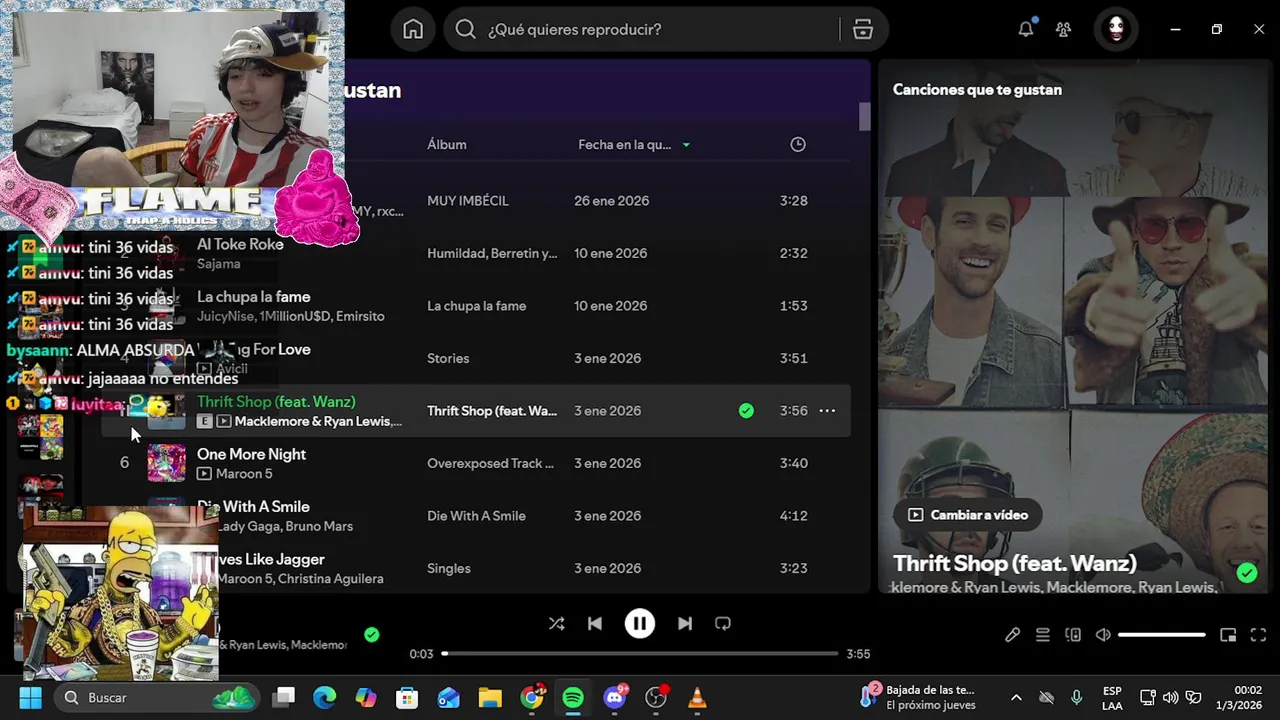Open the play queue icon
The width and height of the screenshot is (1280, 720).
1043,635
